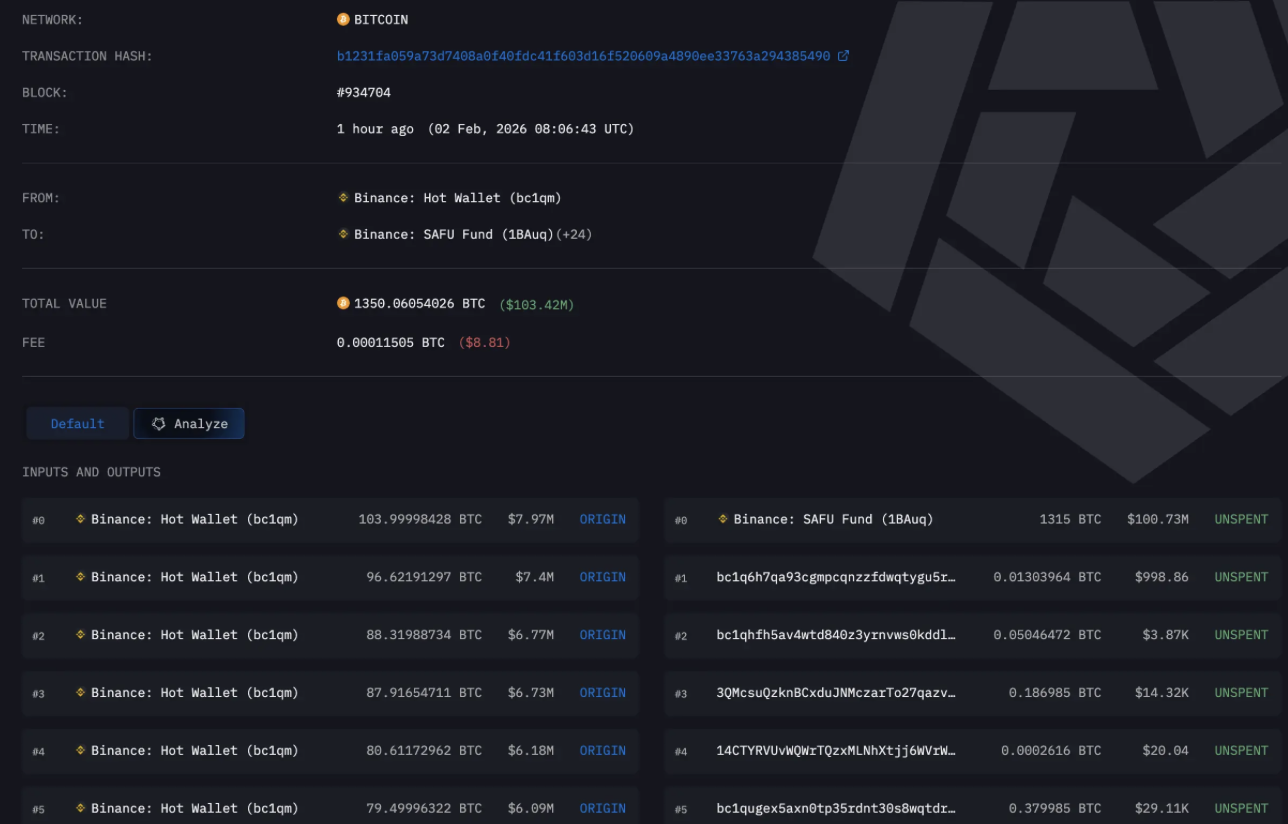Image resolution: width=1288 pixels, height=824 pixels.
Task: Click ORIGIN link on input #3
Action: 602,692
